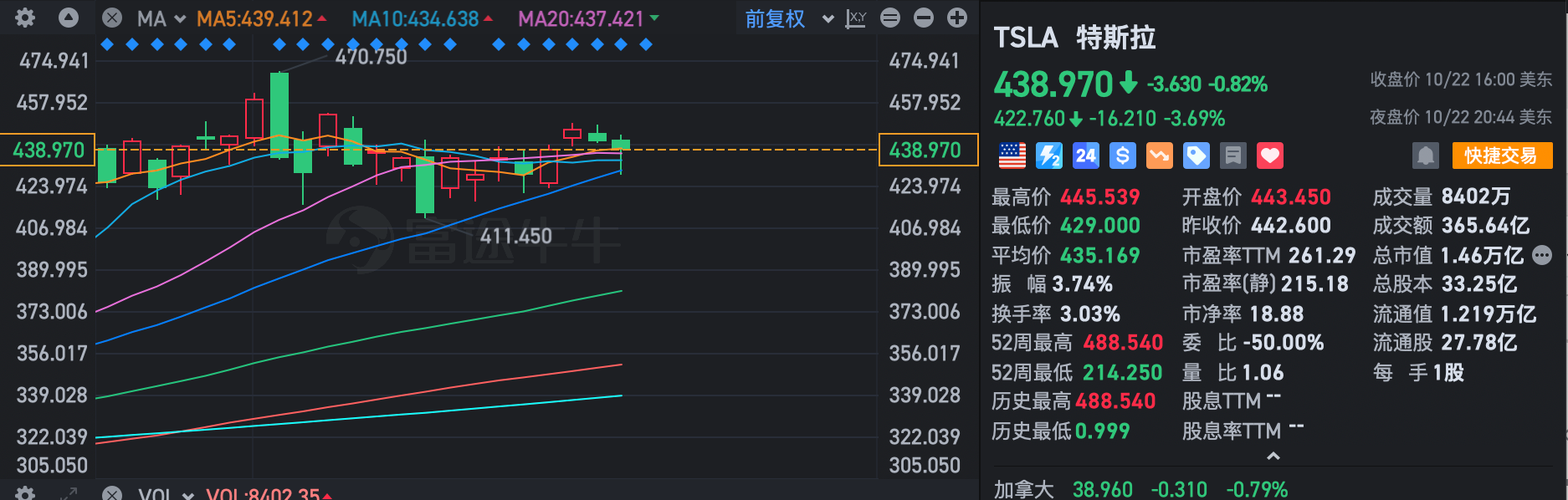
Task: Toggle the bell price alert icon
Action: [1426, 156]
